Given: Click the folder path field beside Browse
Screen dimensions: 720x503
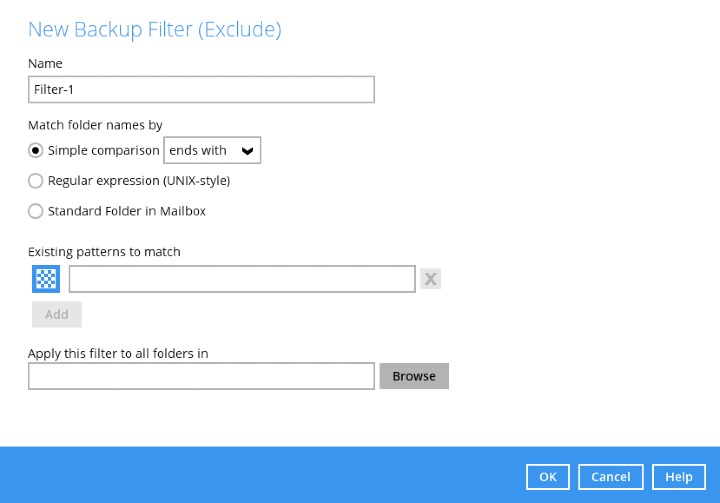Looking at the screenshot, I should point(201,376).
